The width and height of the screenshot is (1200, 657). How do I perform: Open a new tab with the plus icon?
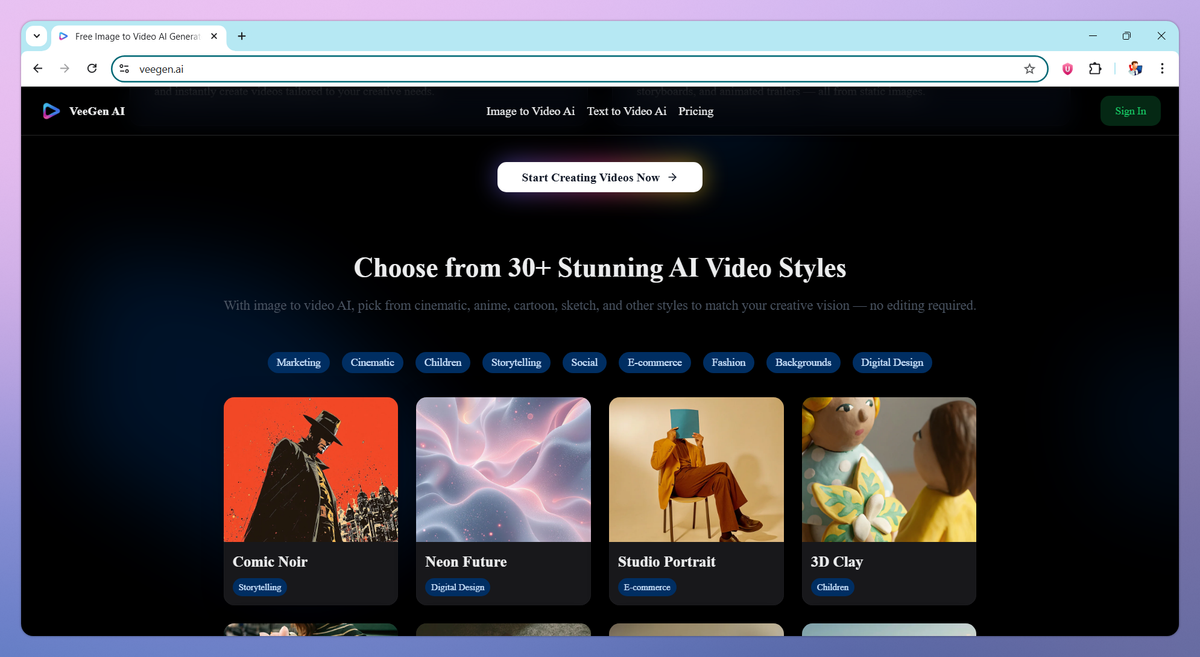pos(241,36)
